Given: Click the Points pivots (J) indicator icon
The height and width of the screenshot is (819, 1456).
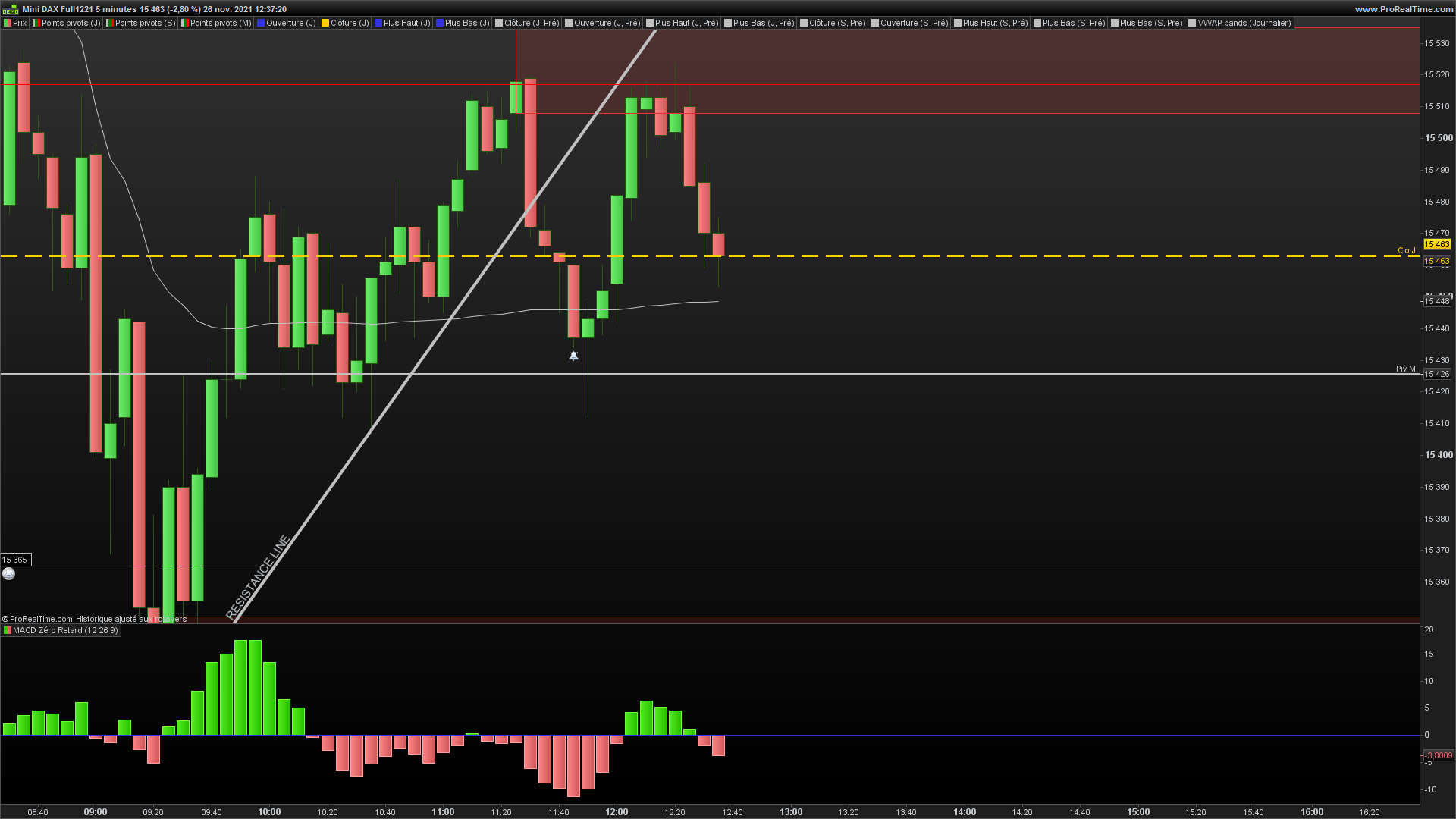Looking at the screenshot, I should (x=36, y=23).
